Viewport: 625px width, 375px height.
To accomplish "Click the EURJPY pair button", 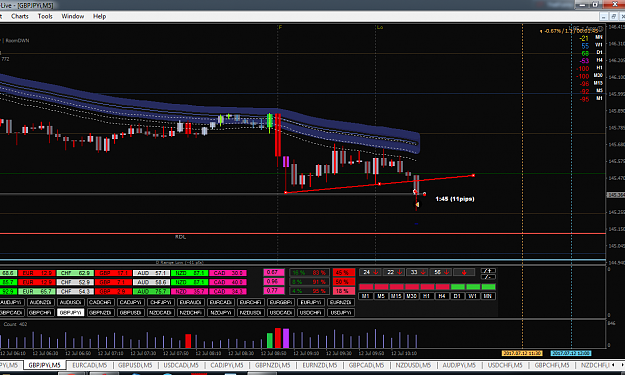I will (311, 302).
